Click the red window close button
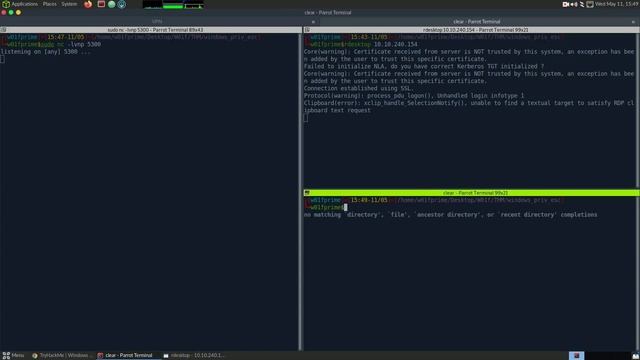The image size is (640, 360). (4, 13)
